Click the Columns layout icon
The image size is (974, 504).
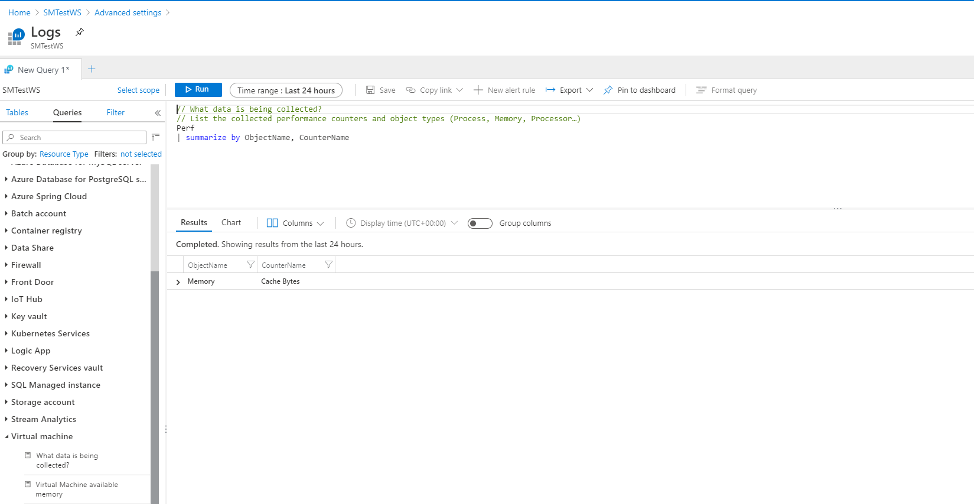(x=272, y=223)
